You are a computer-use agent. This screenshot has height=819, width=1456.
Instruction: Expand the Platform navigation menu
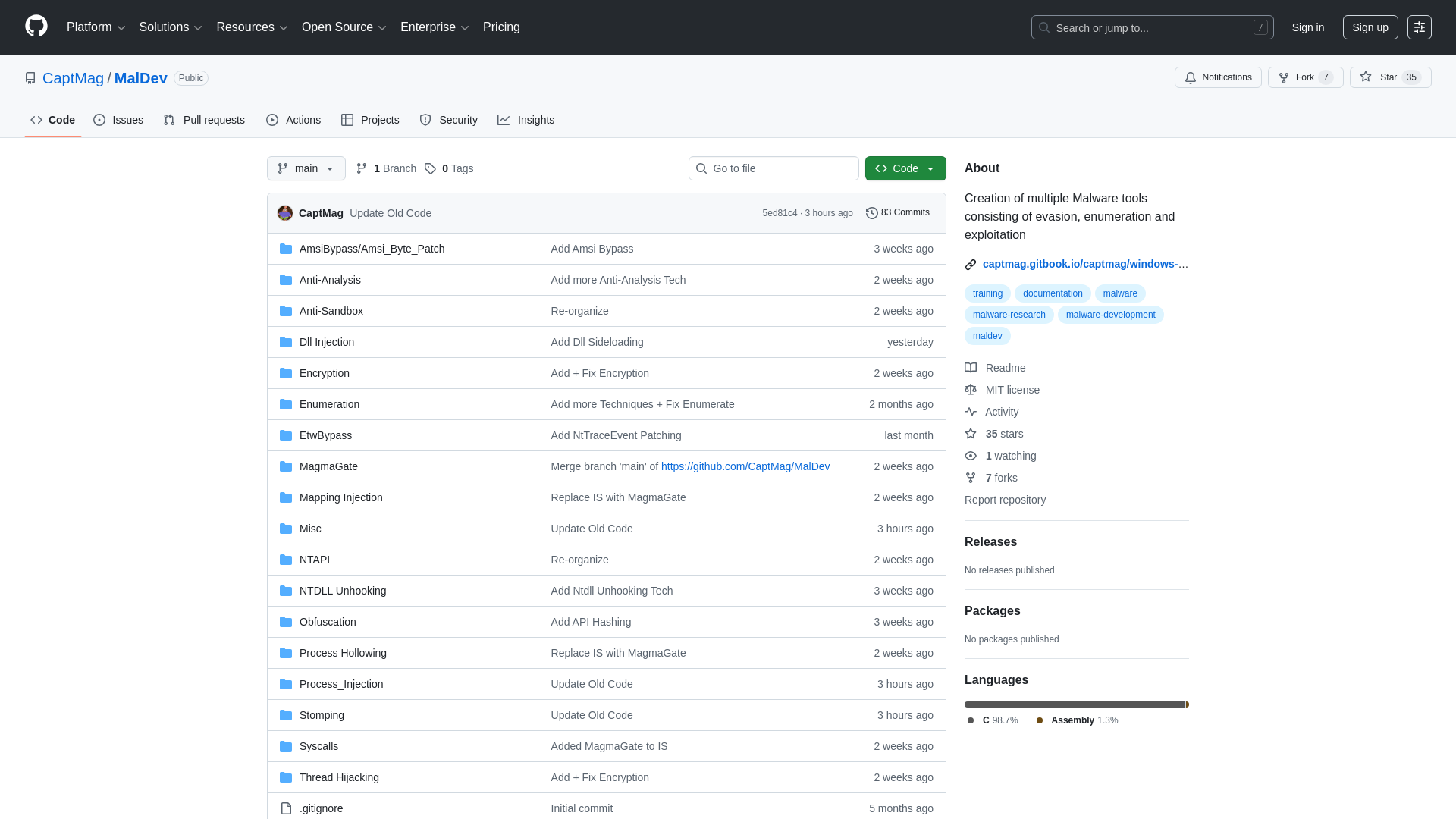coord(96,27)
